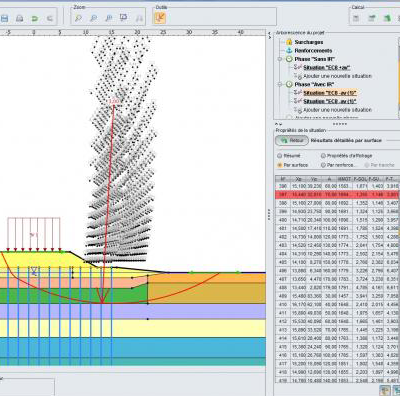Select the Surcharges tree item
The image size is (400, 396).
click(309, 42)
